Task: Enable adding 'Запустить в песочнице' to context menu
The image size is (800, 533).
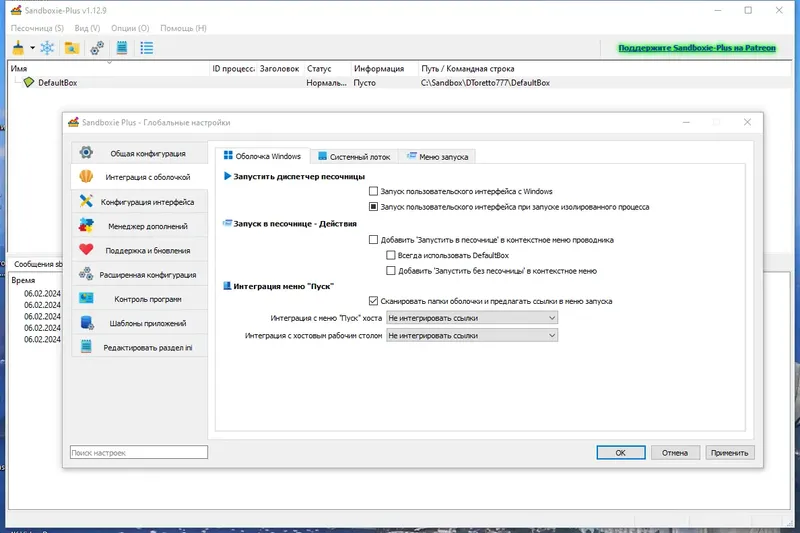Action: 373,240
